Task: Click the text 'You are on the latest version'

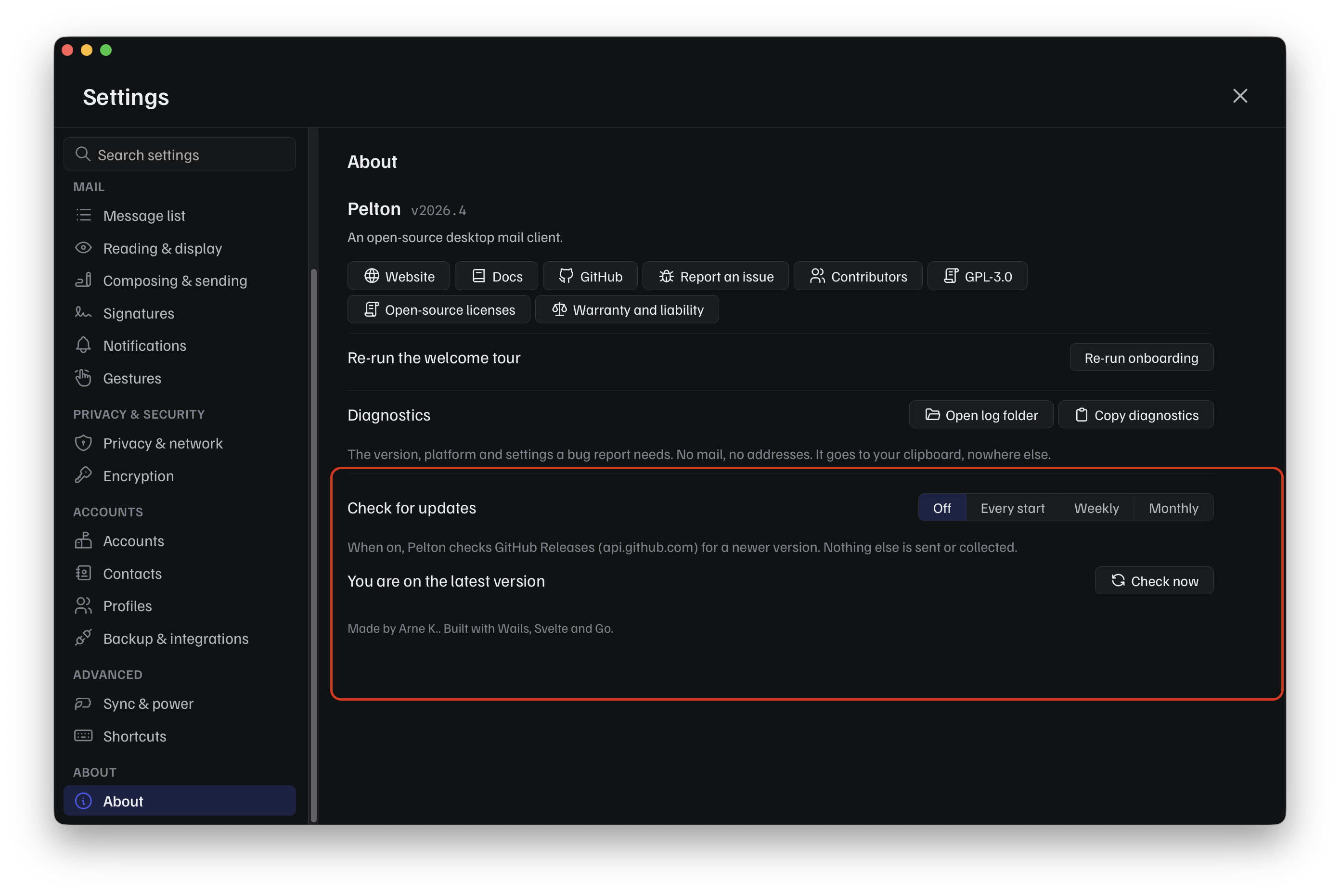Action: [x=446, y=580]
